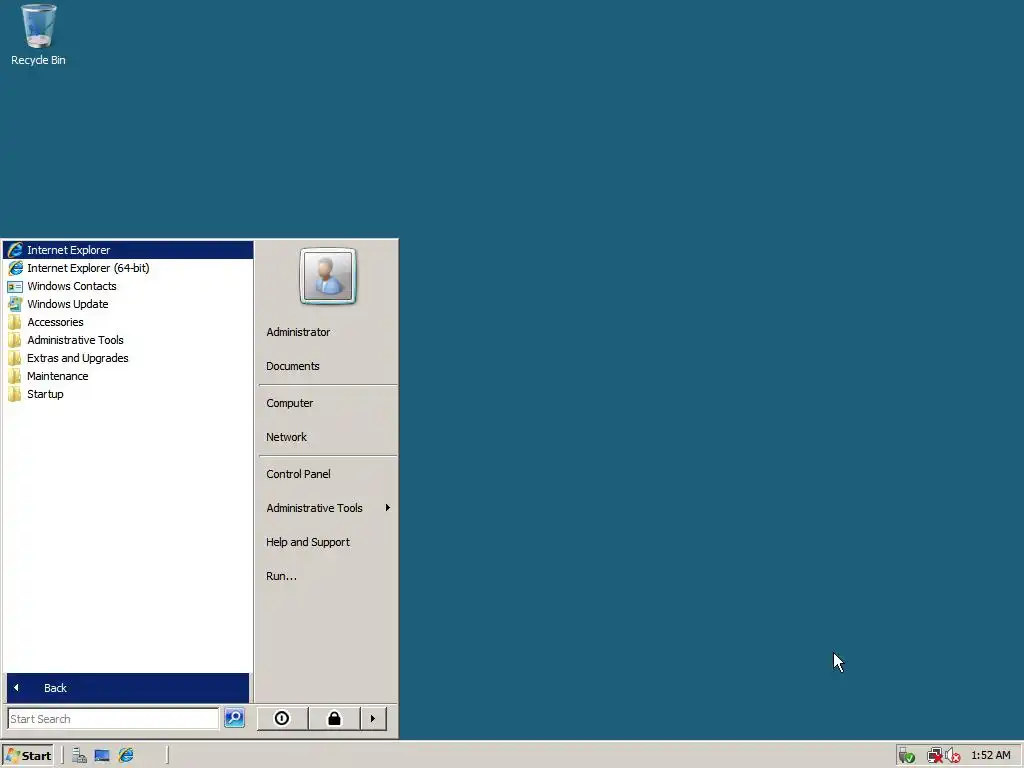
Task: Click the security status tray icon
Action: (905, 756)
